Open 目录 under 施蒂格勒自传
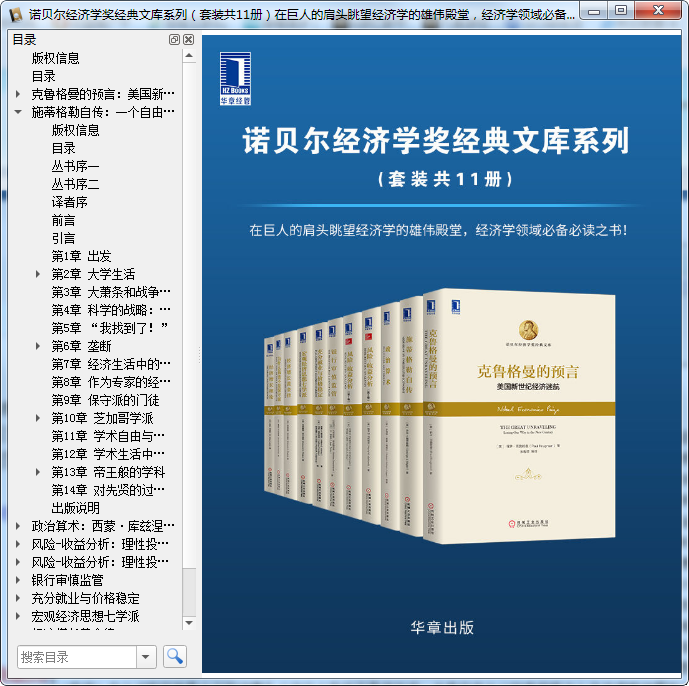 point(64,148)
